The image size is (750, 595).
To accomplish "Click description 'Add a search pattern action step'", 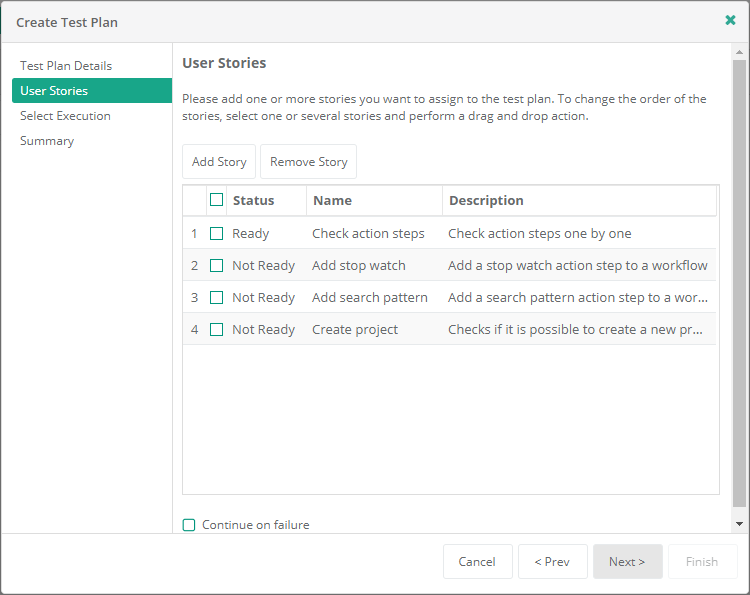I will point(578,298).
